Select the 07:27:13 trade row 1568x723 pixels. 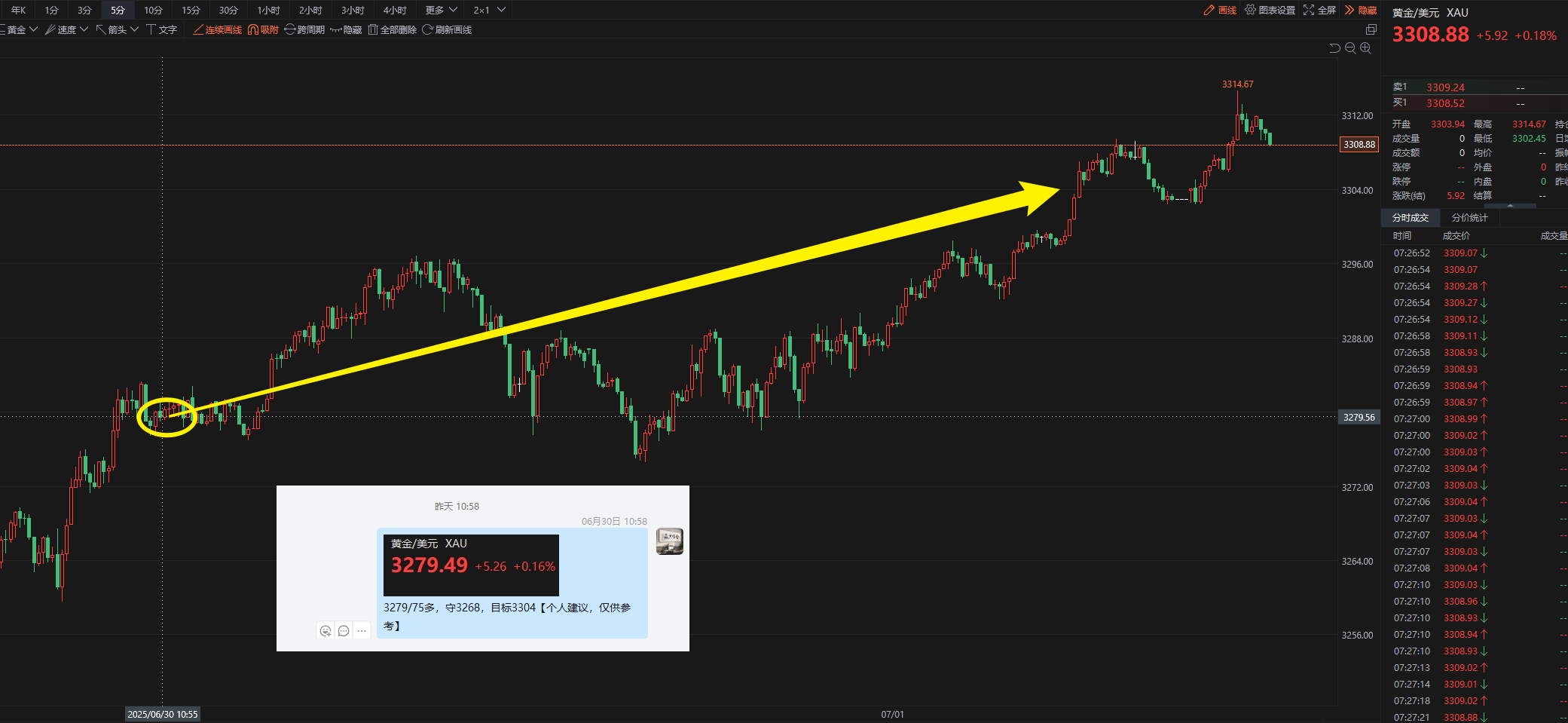pyautogui.click(x=1475, y=668)
